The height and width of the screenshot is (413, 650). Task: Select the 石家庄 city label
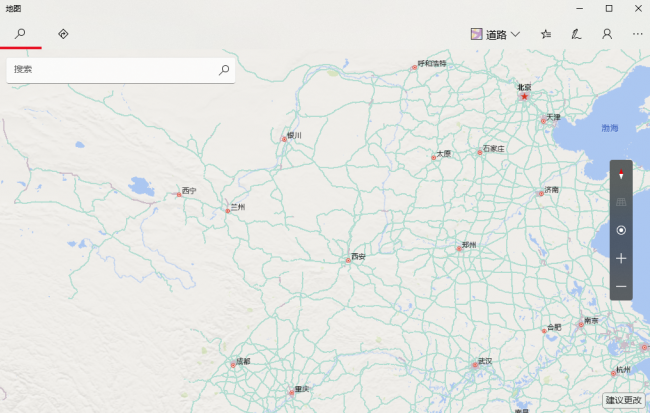coord(494,148)
